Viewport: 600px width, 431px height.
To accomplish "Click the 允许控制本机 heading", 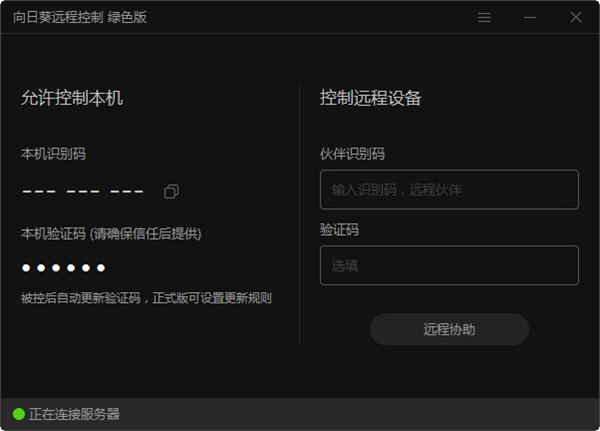I will [72, 98].
